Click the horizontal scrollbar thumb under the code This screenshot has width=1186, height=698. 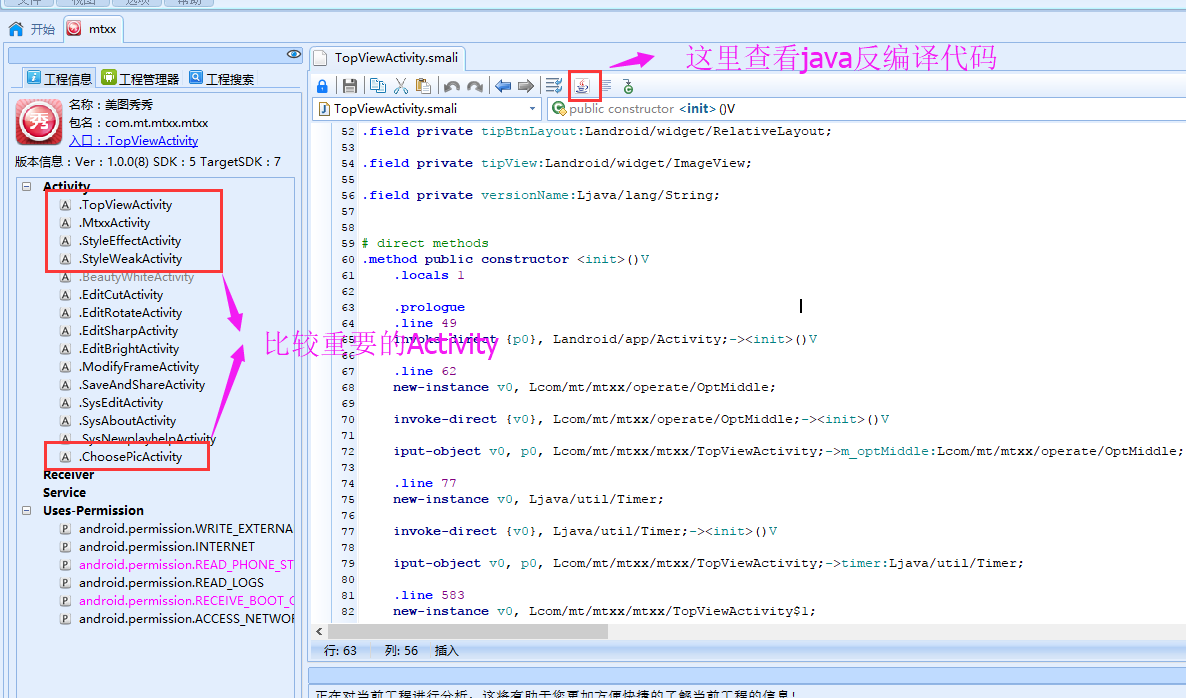pos(467,631)
